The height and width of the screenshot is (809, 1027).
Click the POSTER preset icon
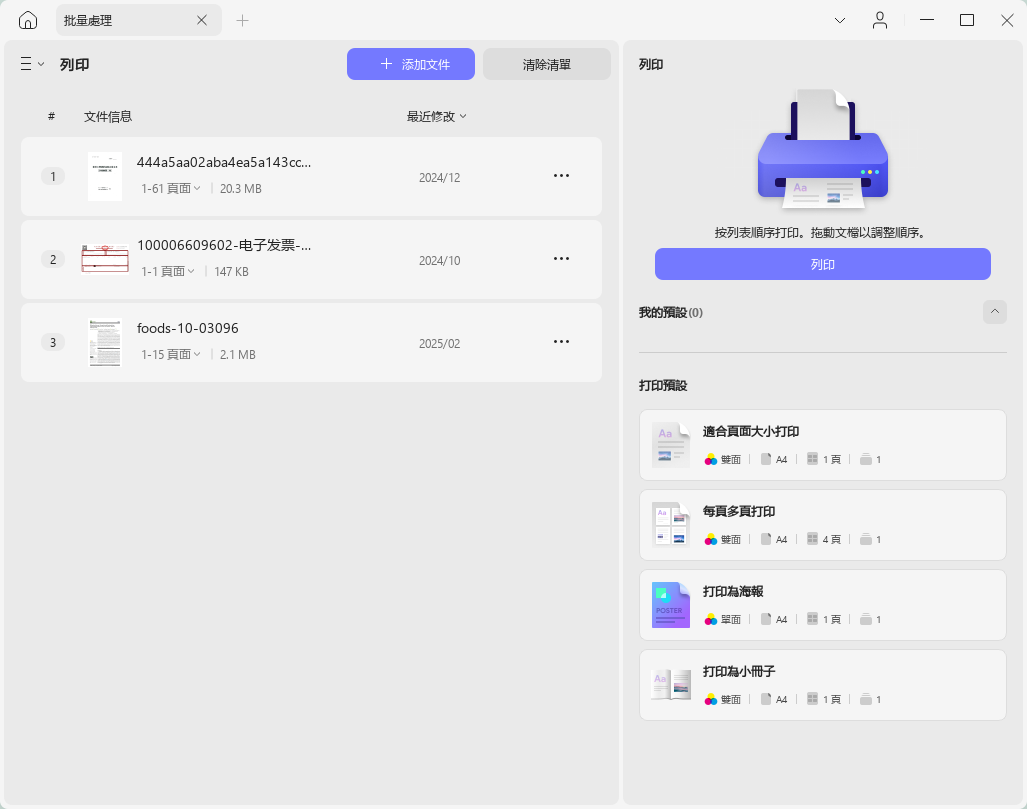(x=671, y=605)
